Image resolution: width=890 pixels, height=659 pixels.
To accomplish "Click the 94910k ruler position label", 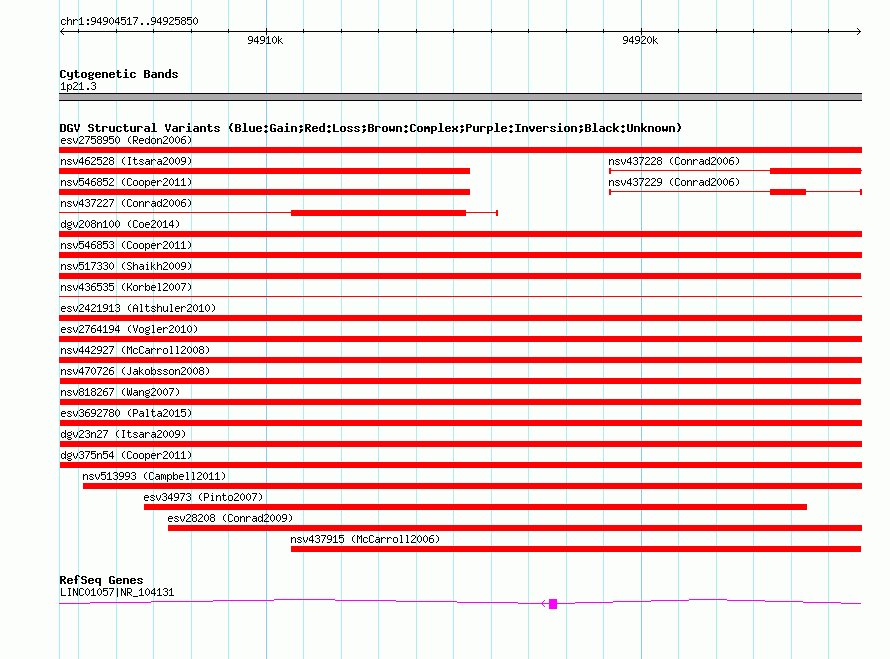I will click(265, 40).
